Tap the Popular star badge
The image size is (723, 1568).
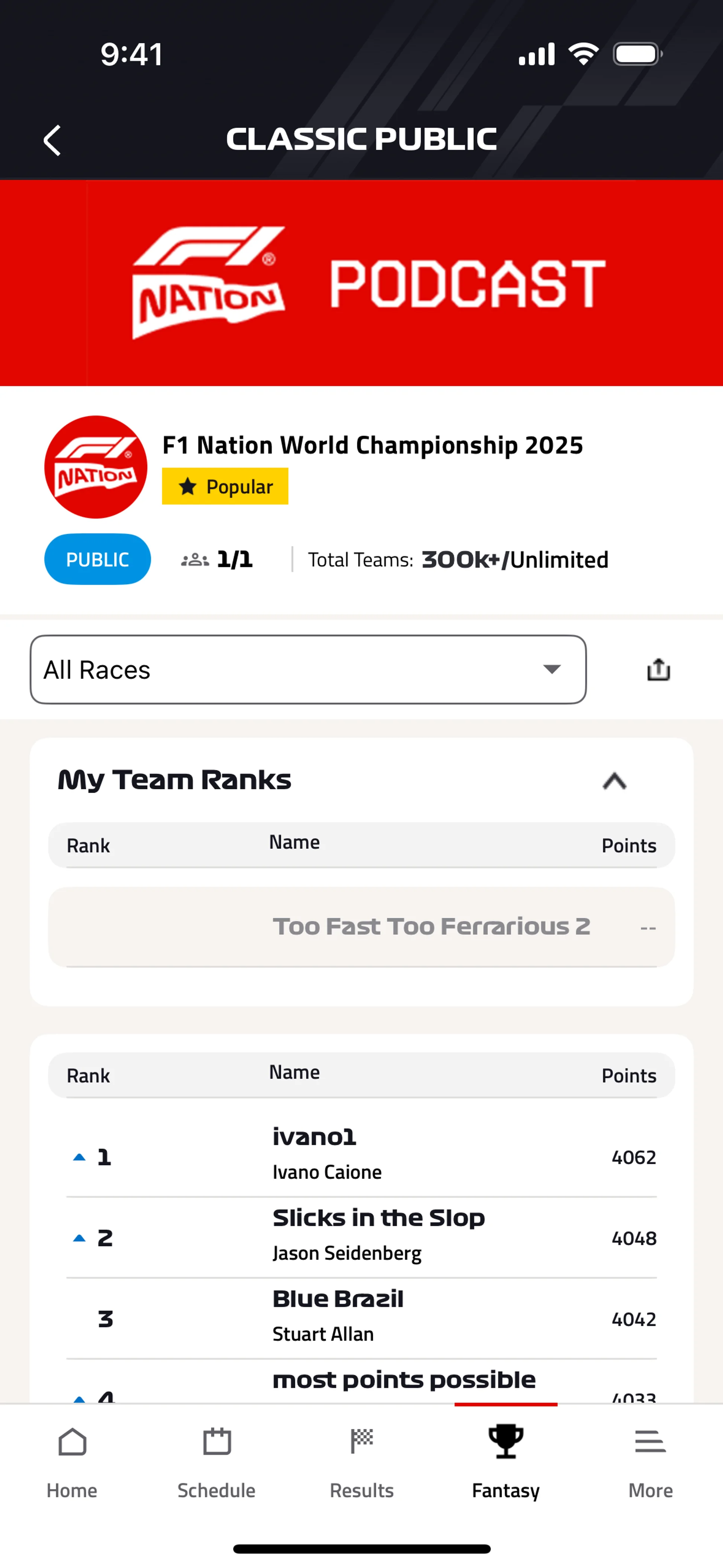pos(225,486)
